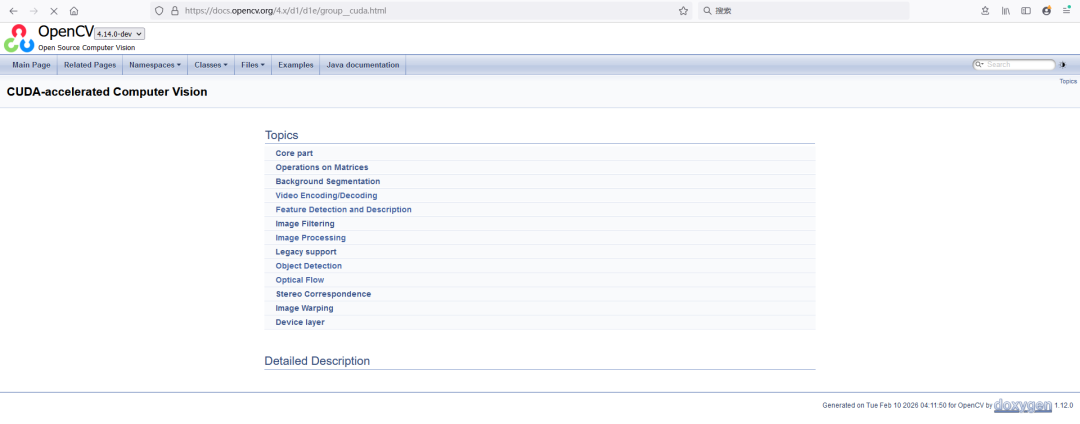Expand the Classes menu
This screenshot has width=1080, height=424.
click(x=211, y=65)
